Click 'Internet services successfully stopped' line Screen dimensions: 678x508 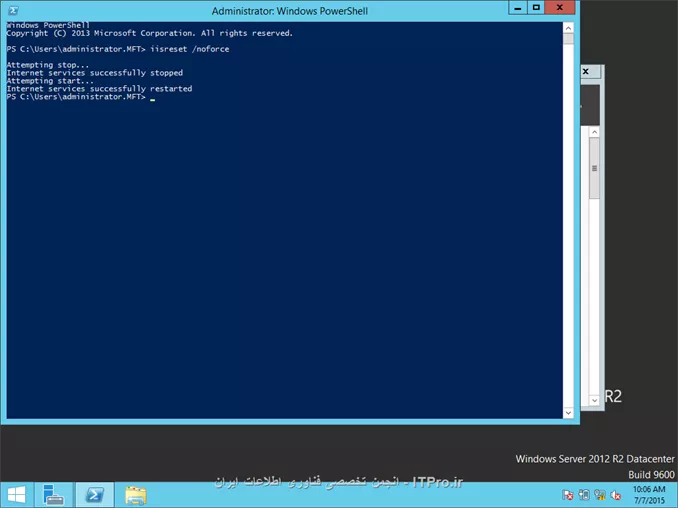95,73
